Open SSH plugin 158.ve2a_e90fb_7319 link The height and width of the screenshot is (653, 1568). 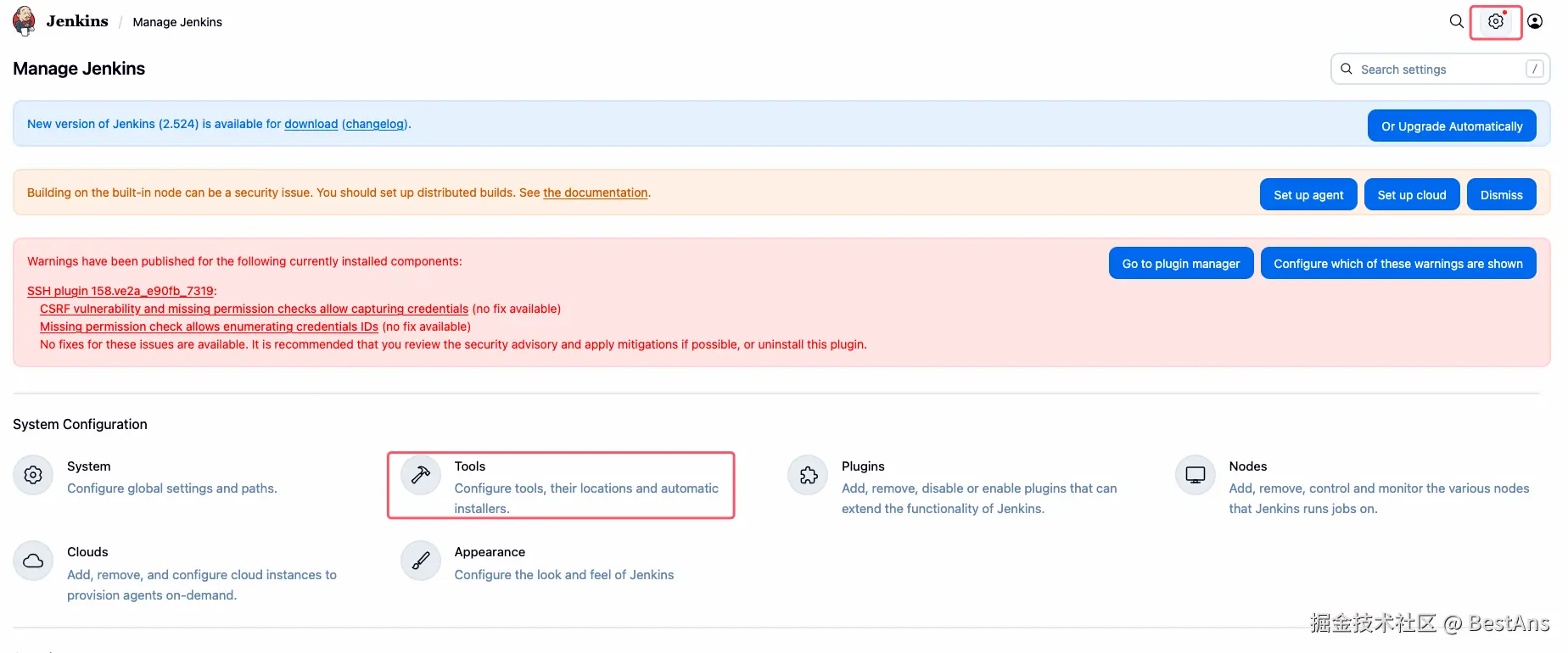coord(121,291)
